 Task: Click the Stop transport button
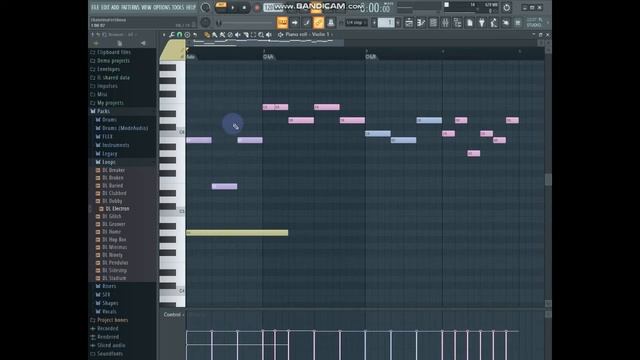click(x=244, y=7)
